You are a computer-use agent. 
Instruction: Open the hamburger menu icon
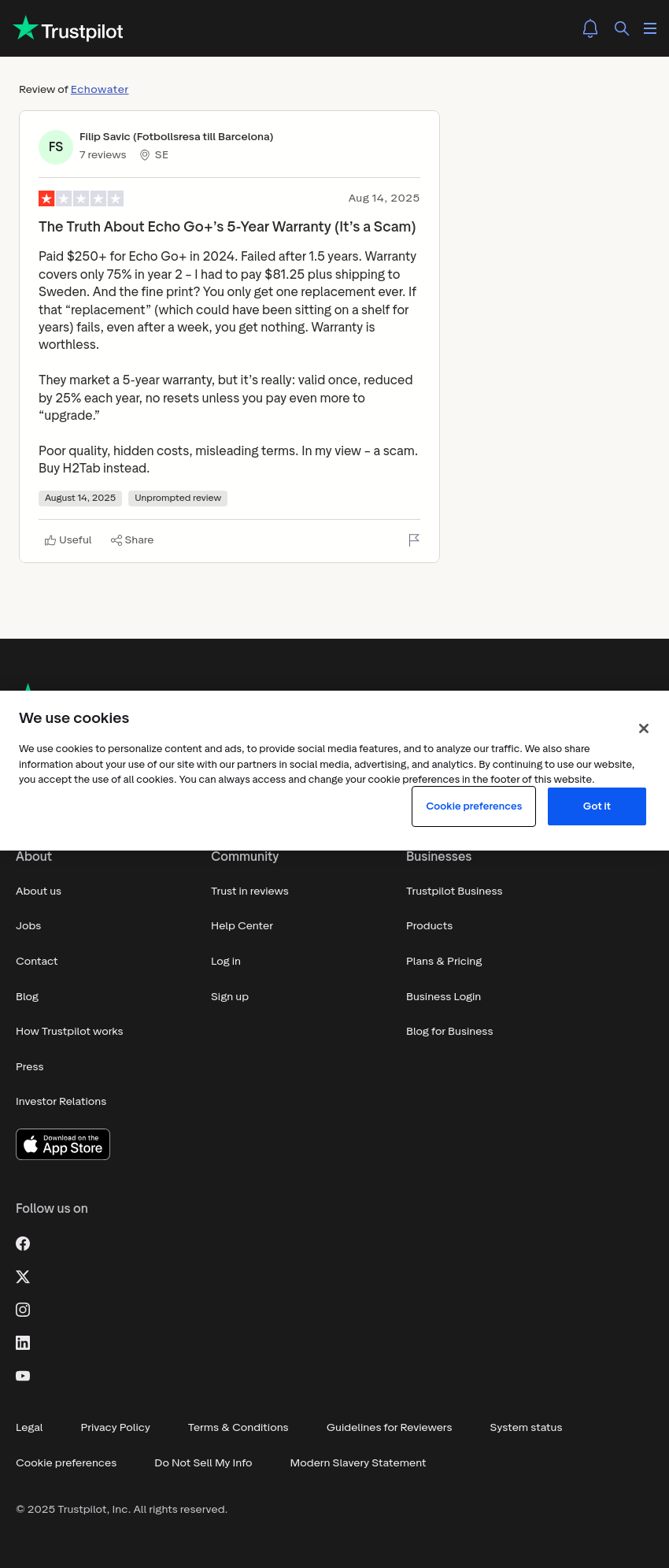point(650,28)
